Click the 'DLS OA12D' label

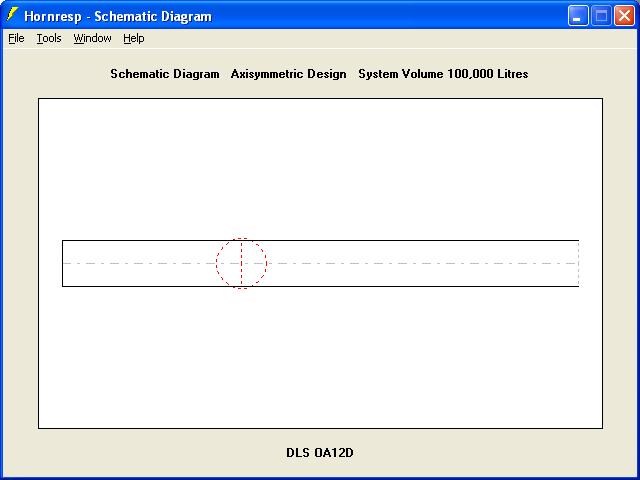[320, 453]
